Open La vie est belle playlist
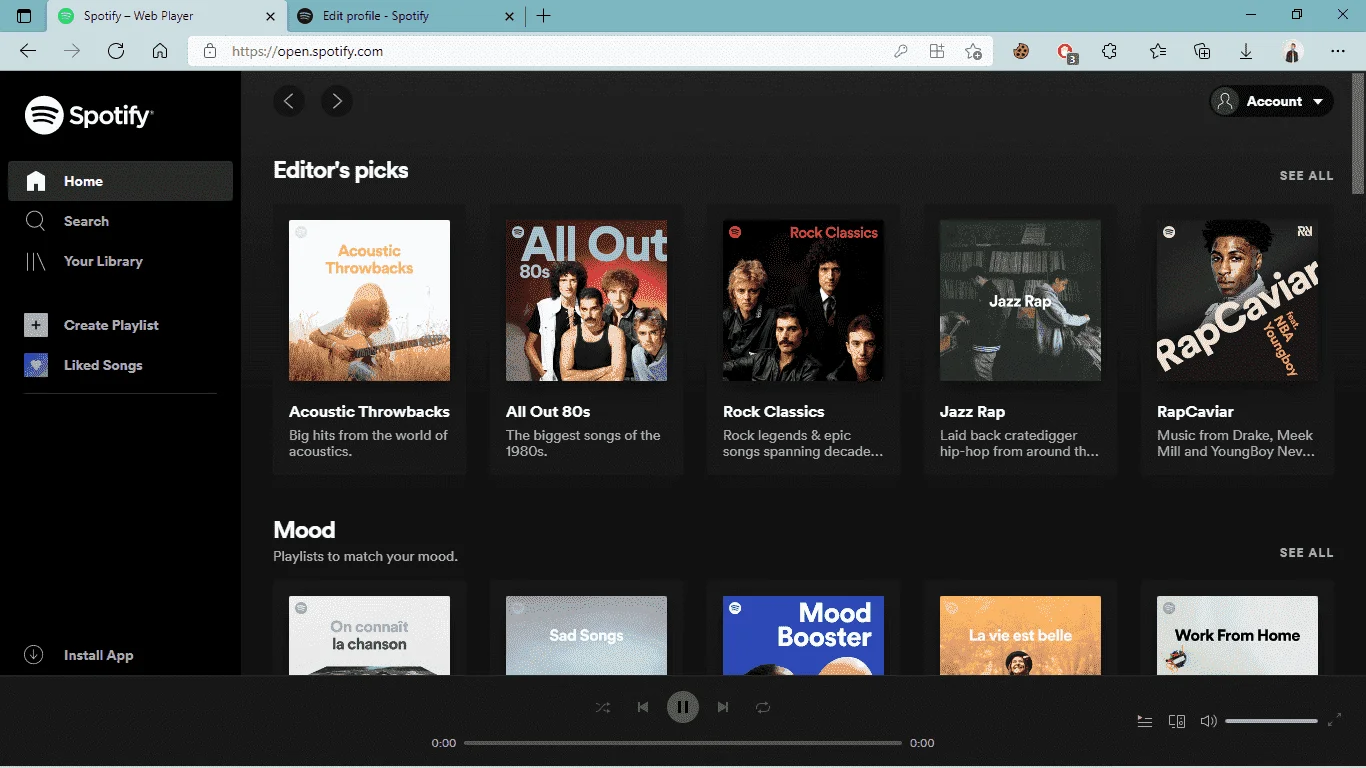The height and width of the screenshot is (768, 1366). point(1020,635)
